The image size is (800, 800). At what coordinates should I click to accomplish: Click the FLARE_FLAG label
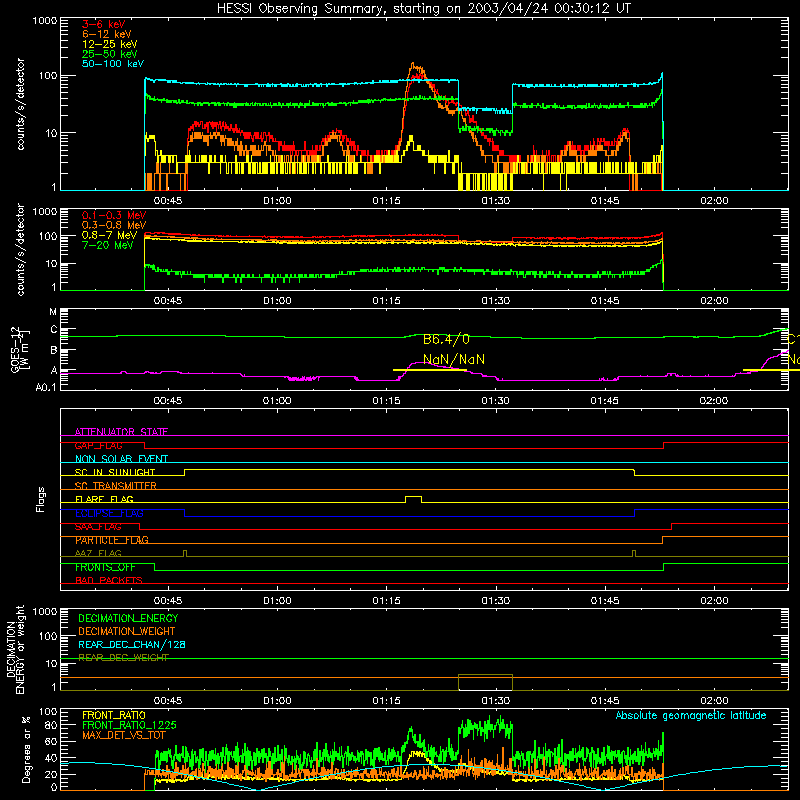pyautogui.click(x=104, y=499)
